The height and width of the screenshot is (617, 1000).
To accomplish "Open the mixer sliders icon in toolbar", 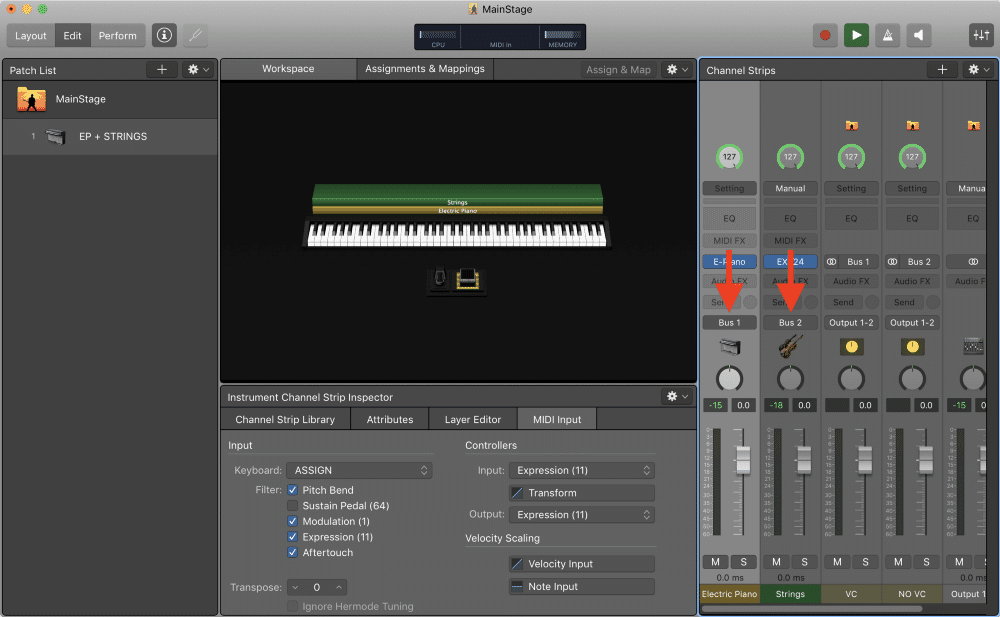I will (x=981, y=35).
